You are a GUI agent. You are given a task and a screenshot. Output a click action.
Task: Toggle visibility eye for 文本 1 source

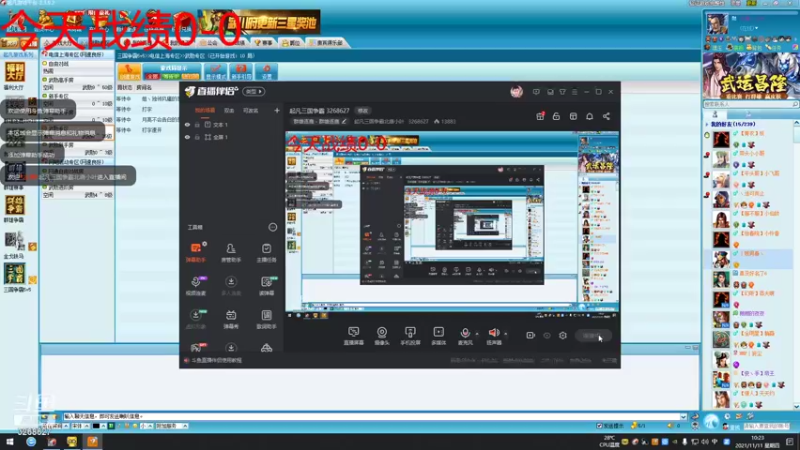tap(187, 124)
